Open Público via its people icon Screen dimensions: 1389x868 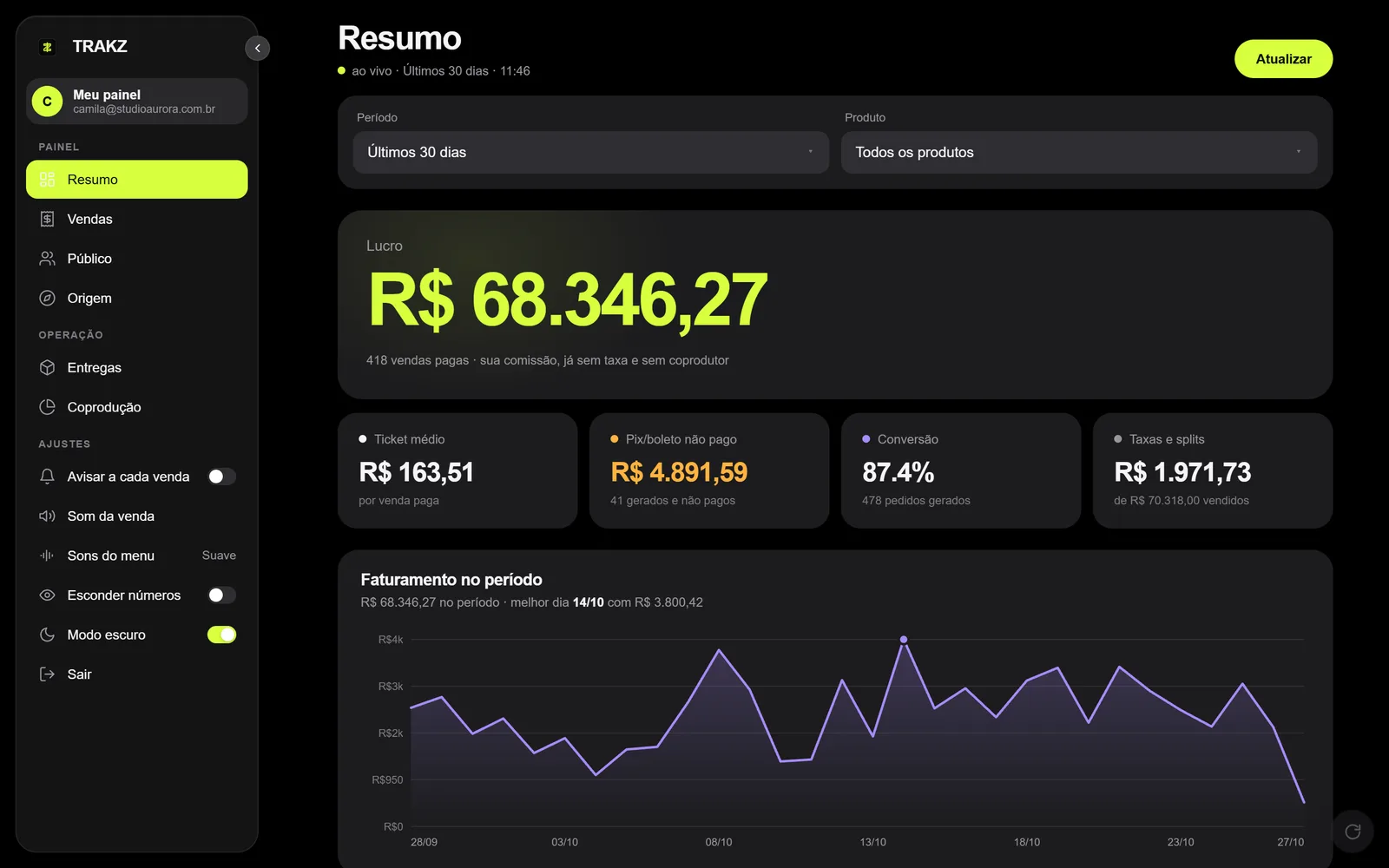pos(48,259)
